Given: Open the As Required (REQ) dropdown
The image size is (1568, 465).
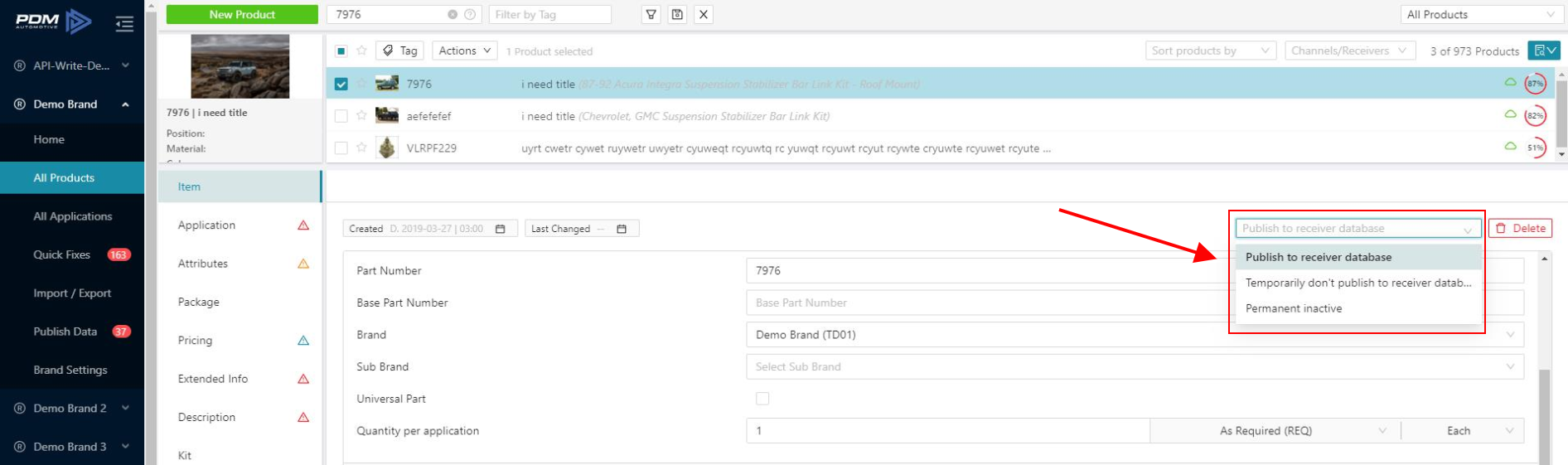Looking at the screenshot, I should pos(1275,431).
